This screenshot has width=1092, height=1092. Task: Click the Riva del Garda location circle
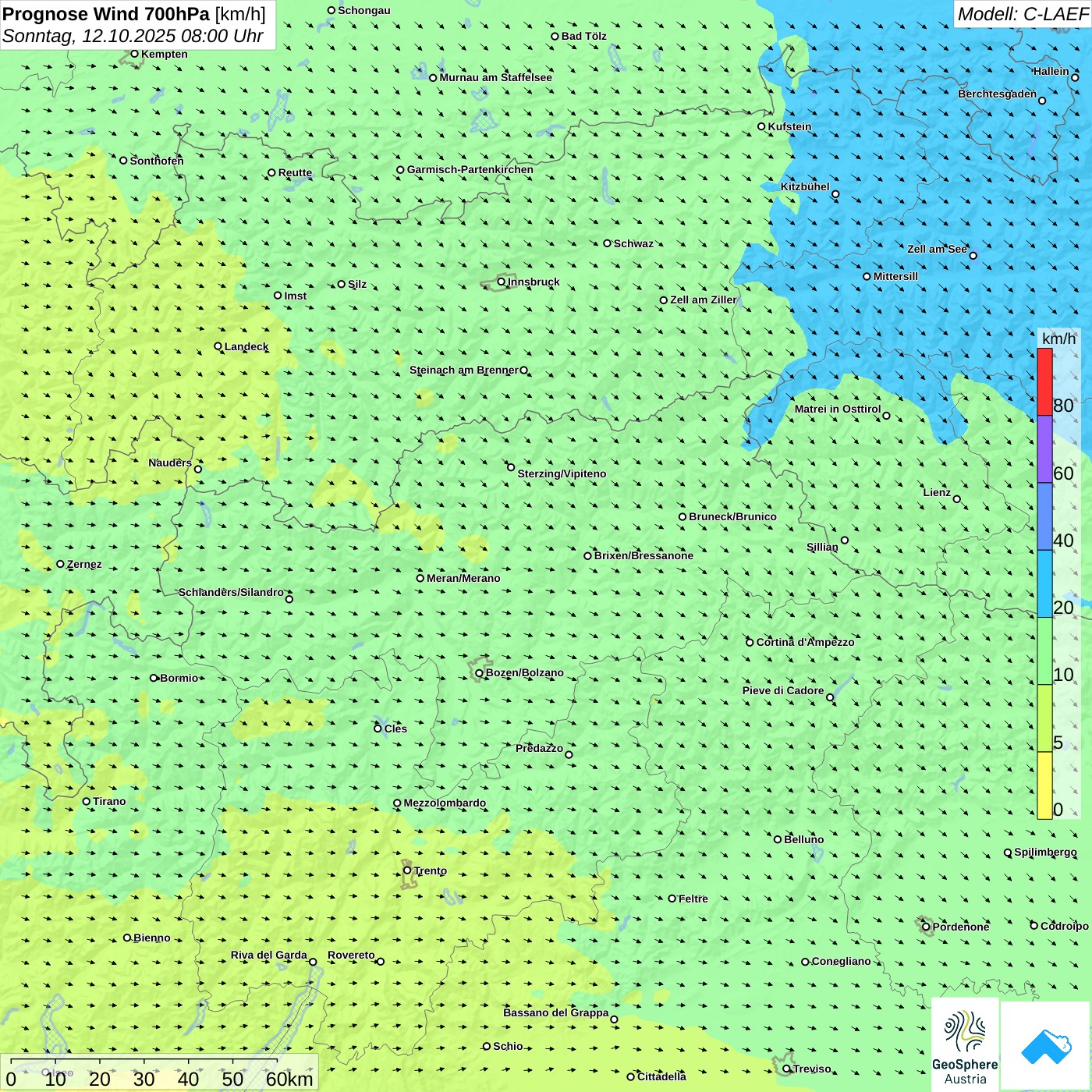[x=313, y=962]
